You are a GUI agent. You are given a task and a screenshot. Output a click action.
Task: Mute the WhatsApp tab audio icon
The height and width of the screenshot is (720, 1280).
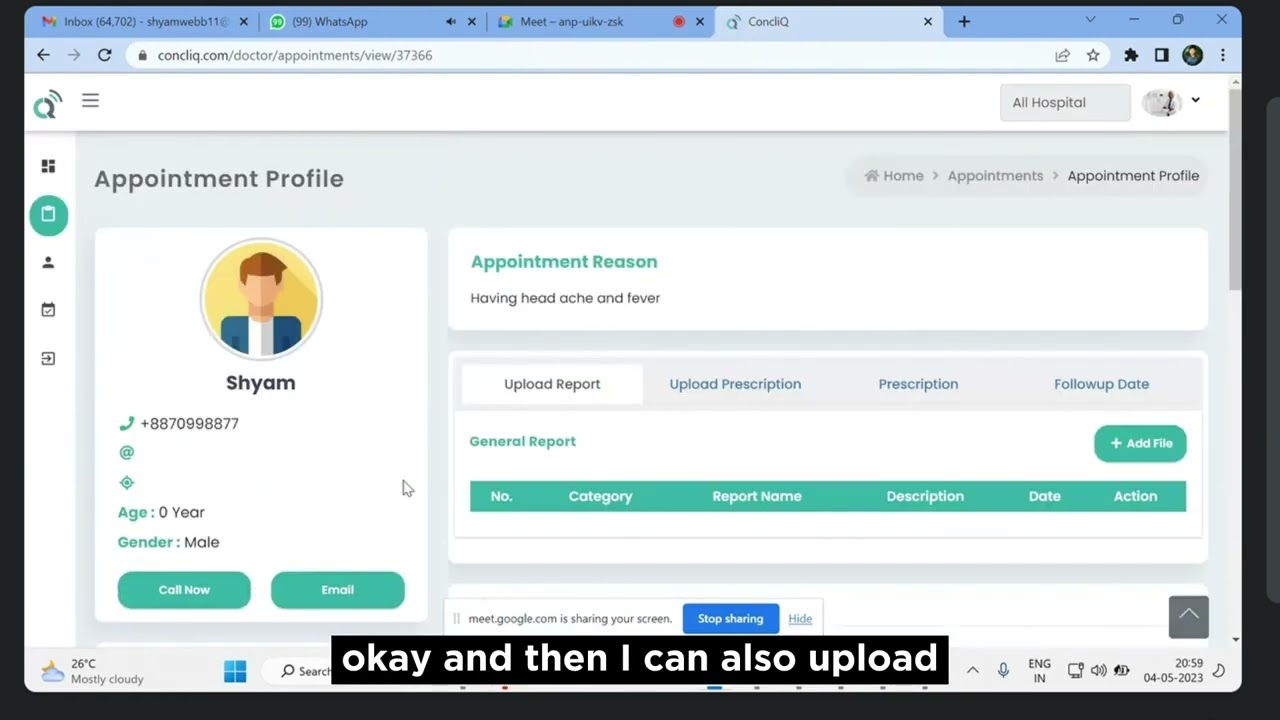pos(450,21)
